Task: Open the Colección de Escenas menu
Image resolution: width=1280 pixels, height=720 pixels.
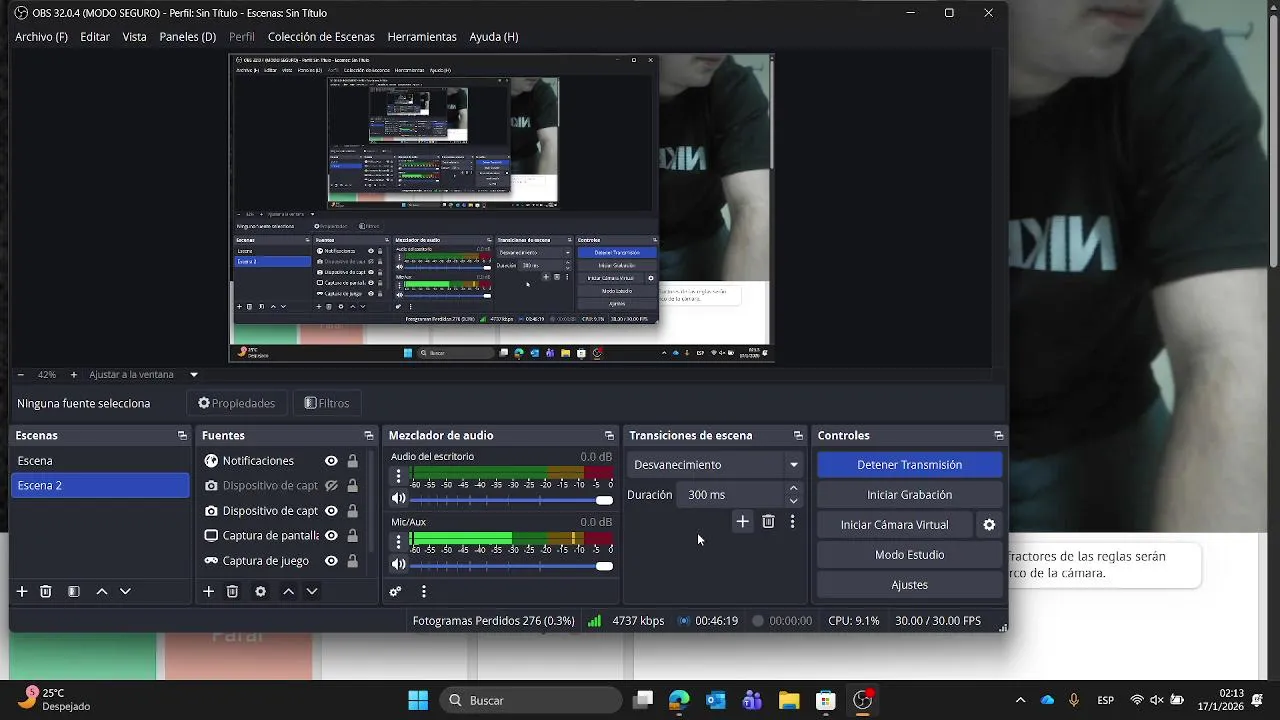Action: [321, 37]
